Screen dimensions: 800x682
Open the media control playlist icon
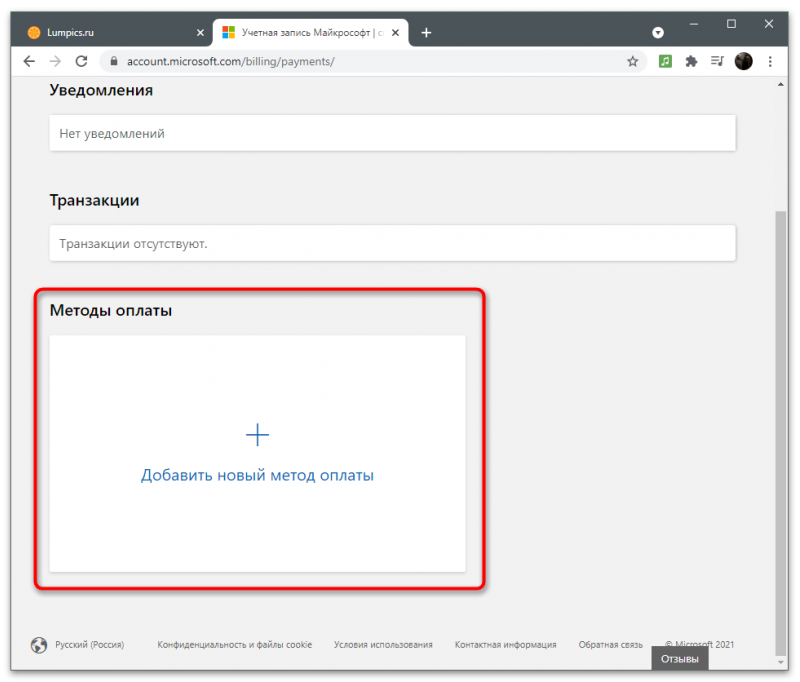pos(717,62)
